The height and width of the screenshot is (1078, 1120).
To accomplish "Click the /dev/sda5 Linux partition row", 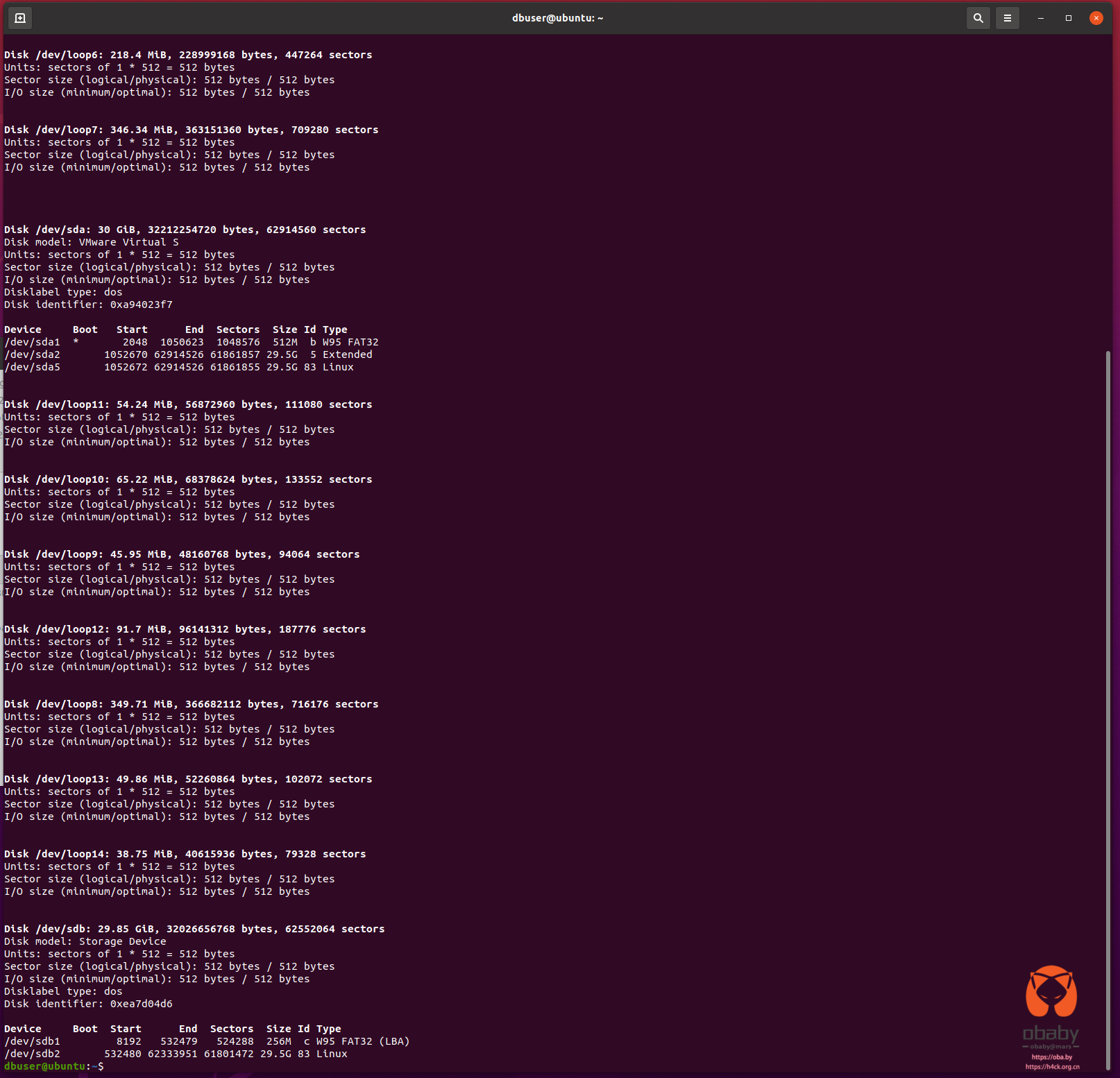I will pos(179,367).
